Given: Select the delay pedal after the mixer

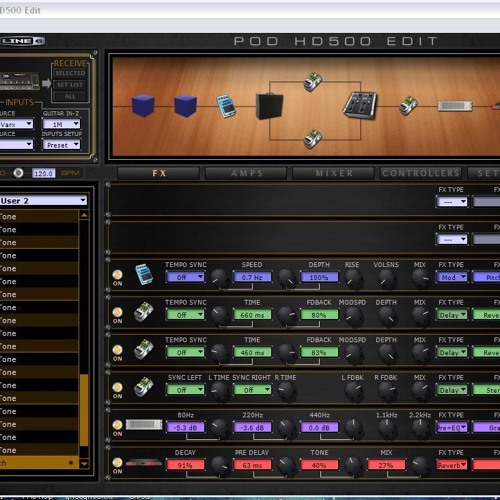Looking at the screenshot, I should [408, 105].
